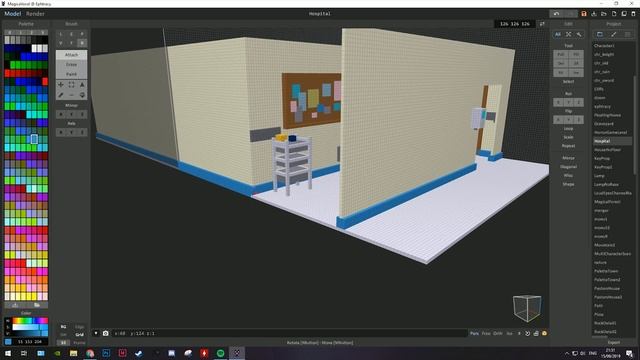
Task: Expand the Shape section in Edit panel
Action: (x=568, y=184)
